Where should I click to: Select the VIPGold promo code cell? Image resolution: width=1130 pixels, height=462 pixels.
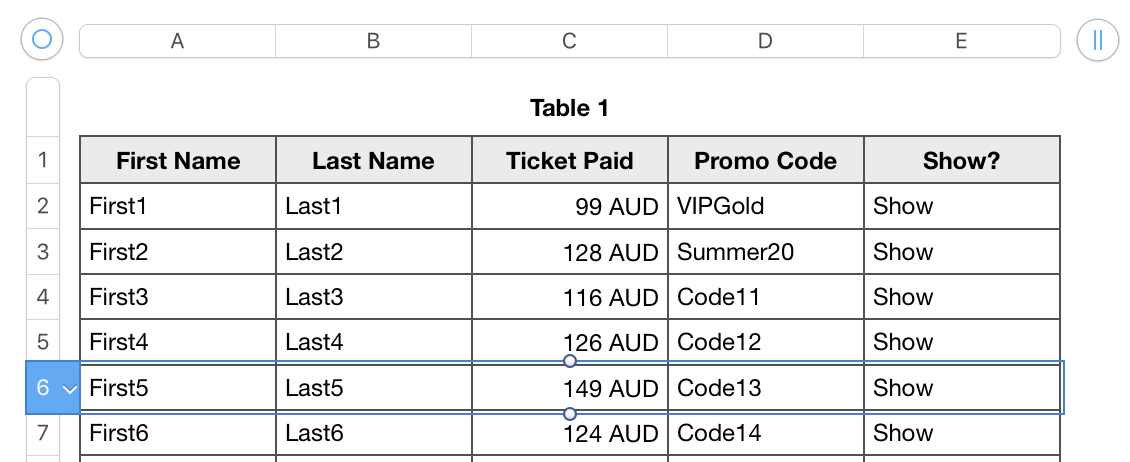(x=765, y=207)
